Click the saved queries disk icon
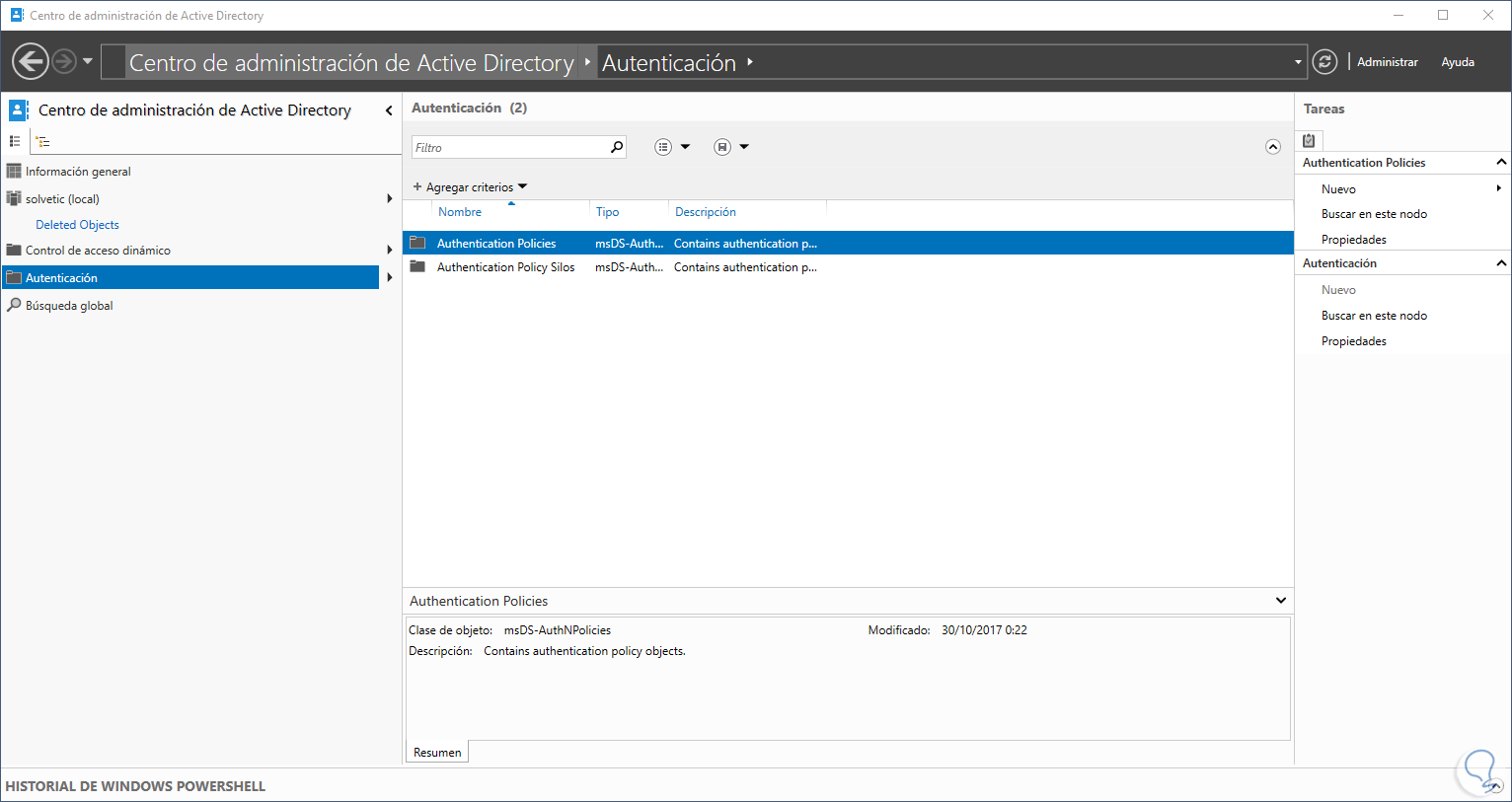The image size is (1512, 802). [x=722, y=147]
